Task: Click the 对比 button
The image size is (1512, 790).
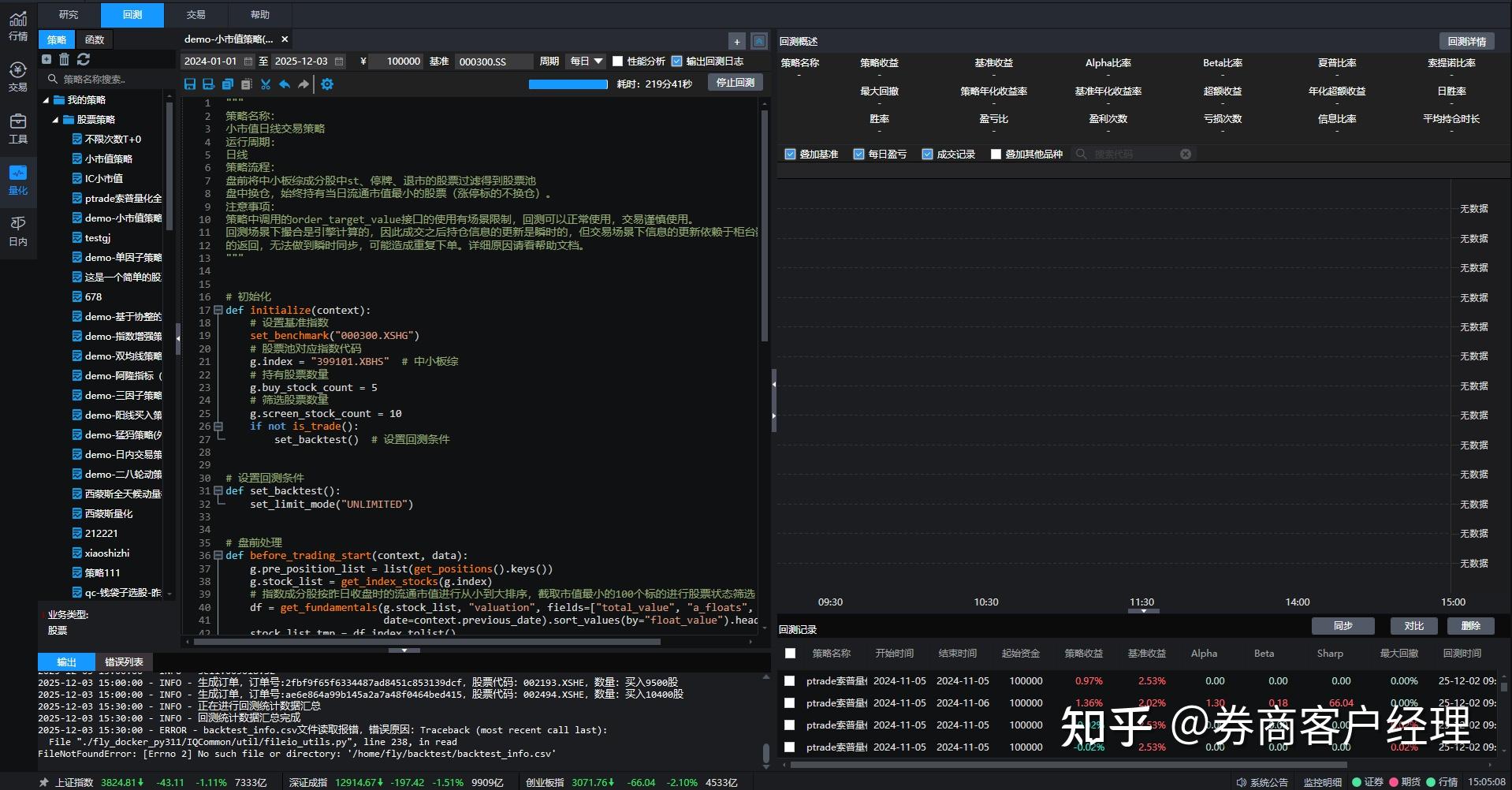Action: pos(1413,625)
